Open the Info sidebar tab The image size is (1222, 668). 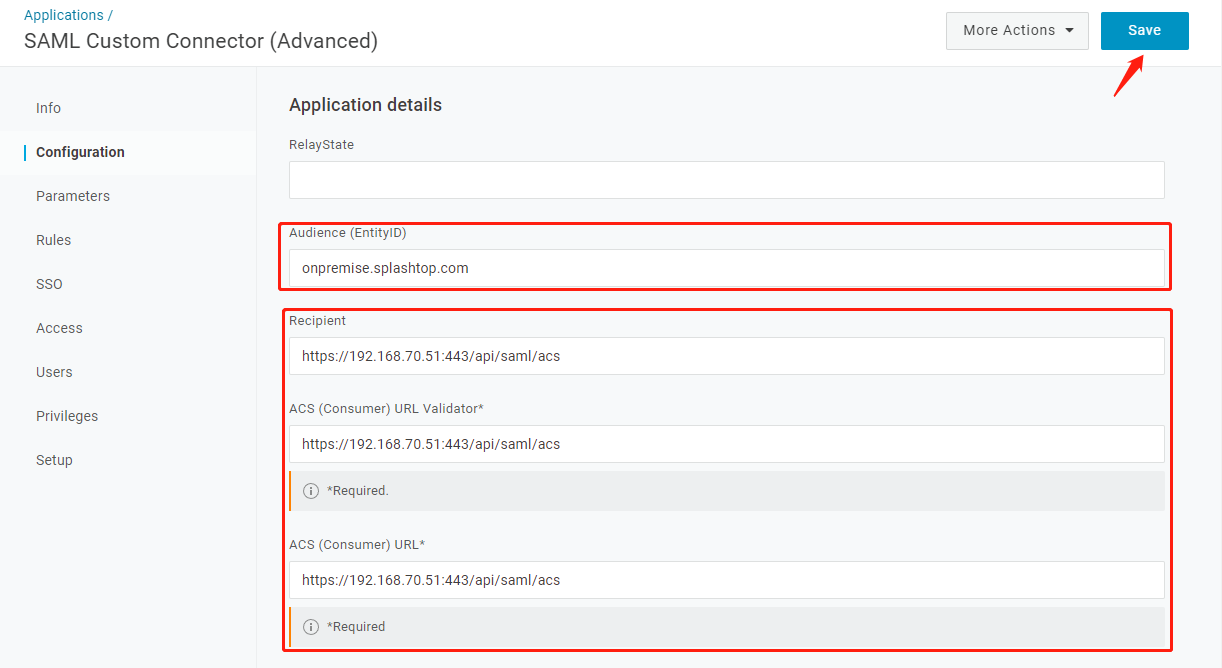[x=48, y=108]
